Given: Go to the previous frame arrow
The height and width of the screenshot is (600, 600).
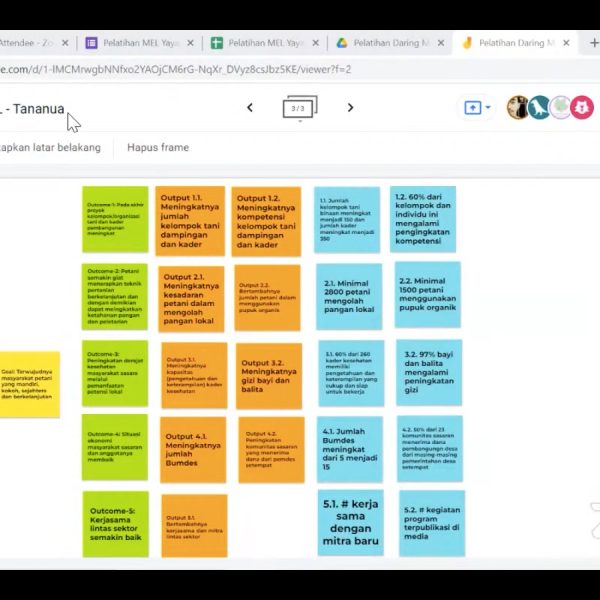Looking at the screenshot, I should 250,108.
